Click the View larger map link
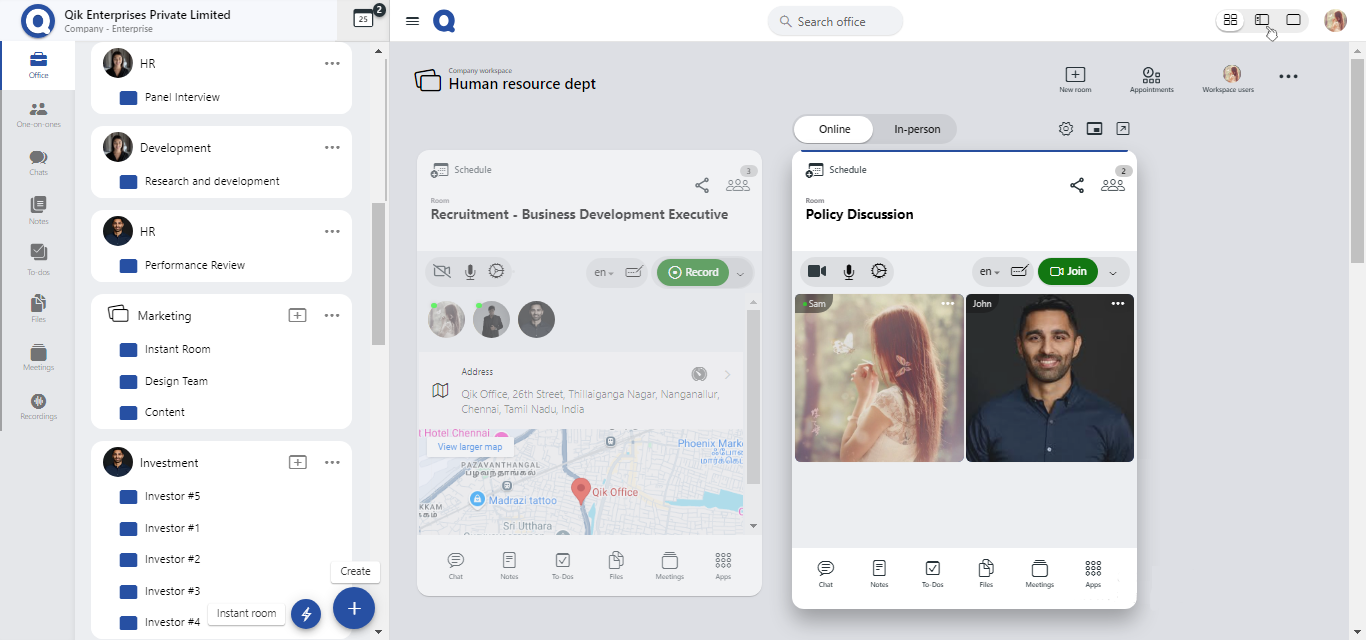 (469, 447)
